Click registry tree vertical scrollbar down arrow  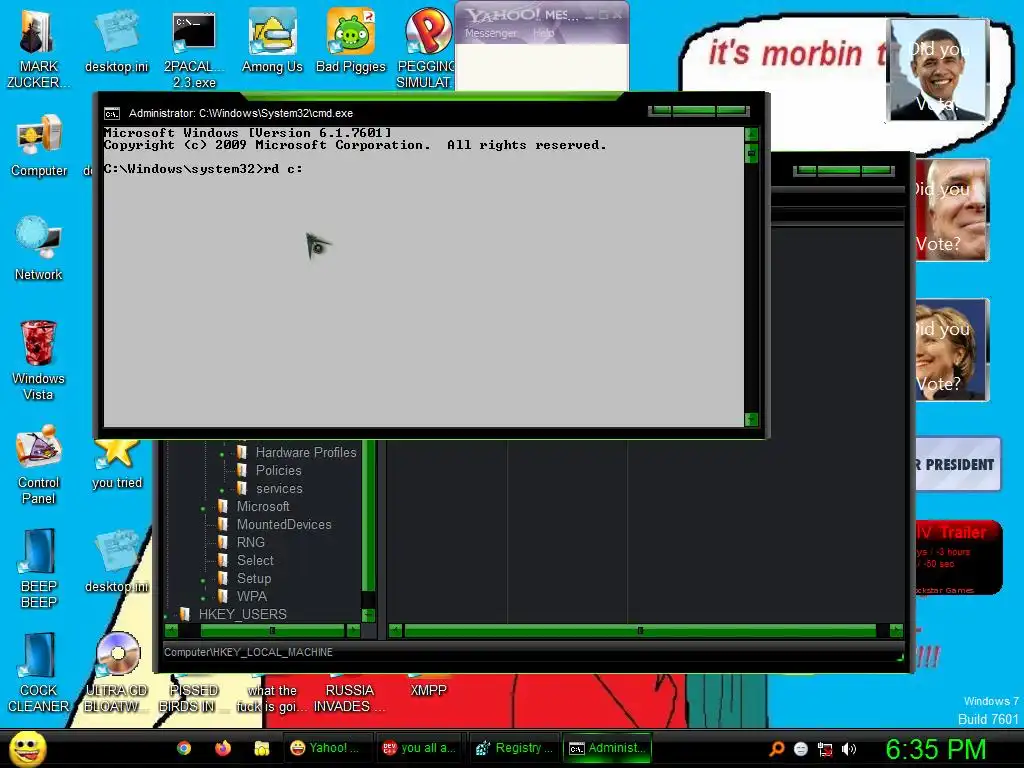(x=368, y=615)
